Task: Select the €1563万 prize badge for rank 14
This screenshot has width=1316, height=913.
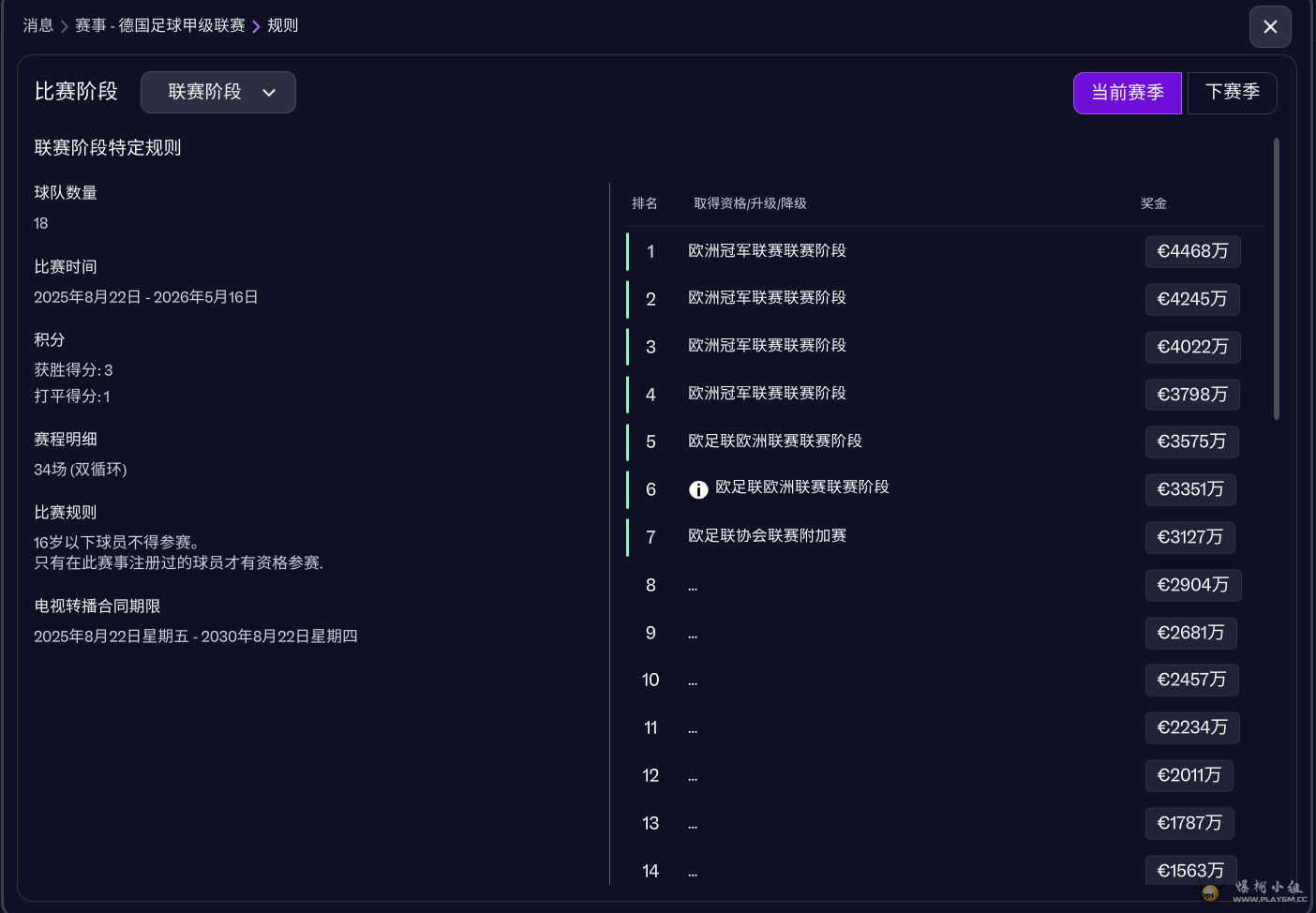Action: (1189, 870)
